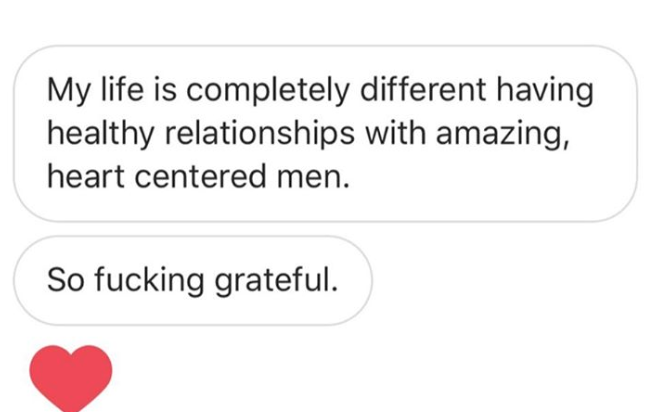Click empty space right of second bubble
Image resolution: width=646 pixels, height=412 pixels.
[507, 281]
